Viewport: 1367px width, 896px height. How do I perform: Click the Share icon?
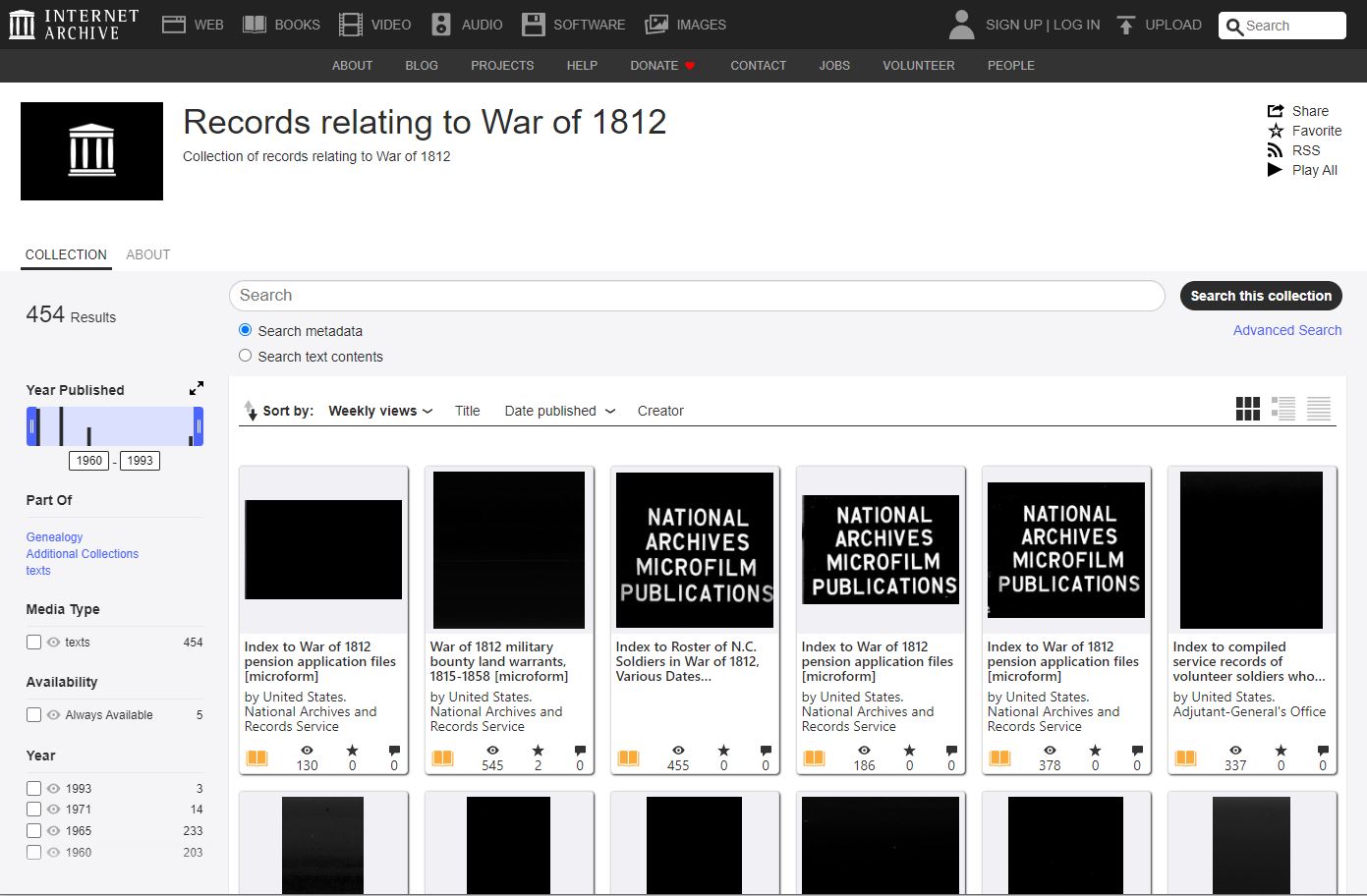[1276, 111]
